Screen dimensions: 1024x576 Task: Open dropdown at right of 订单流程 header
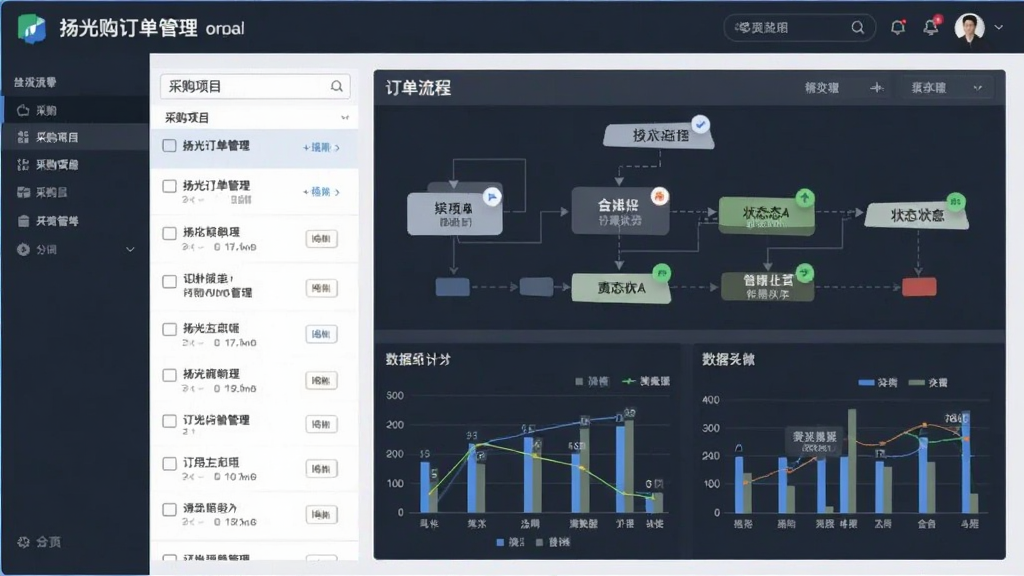tap(946, 88)
